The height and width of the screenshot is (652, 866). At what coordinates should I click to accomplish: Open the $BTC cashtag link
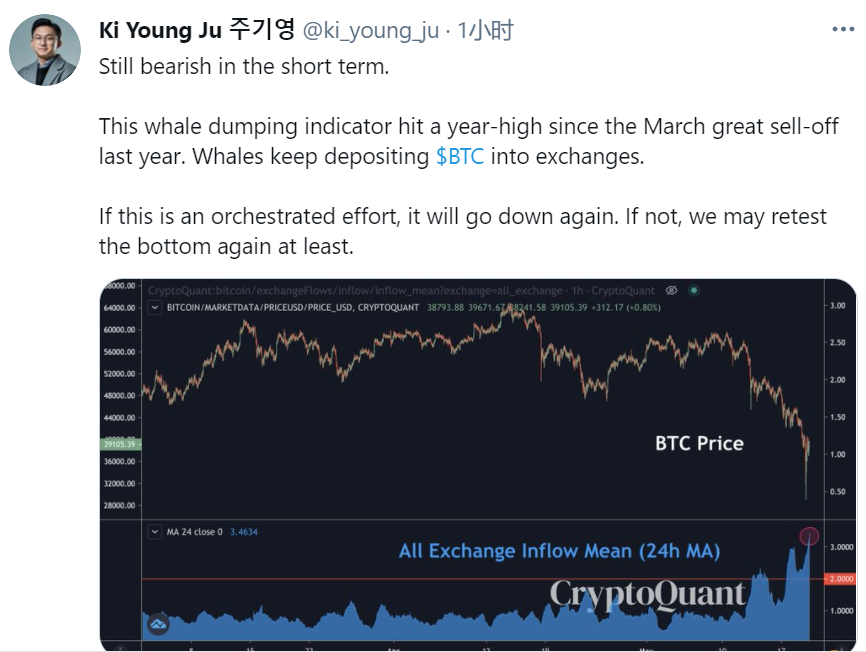[460, 157]
